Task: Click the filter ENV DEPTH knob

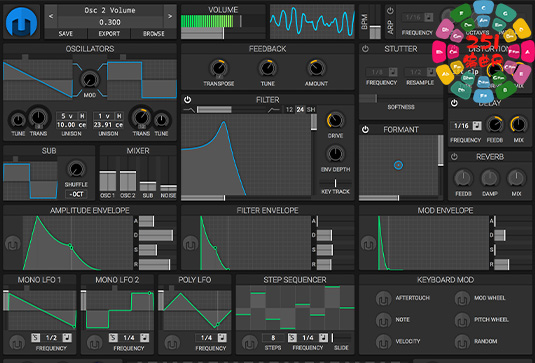Action: click(x=335, y=154)
